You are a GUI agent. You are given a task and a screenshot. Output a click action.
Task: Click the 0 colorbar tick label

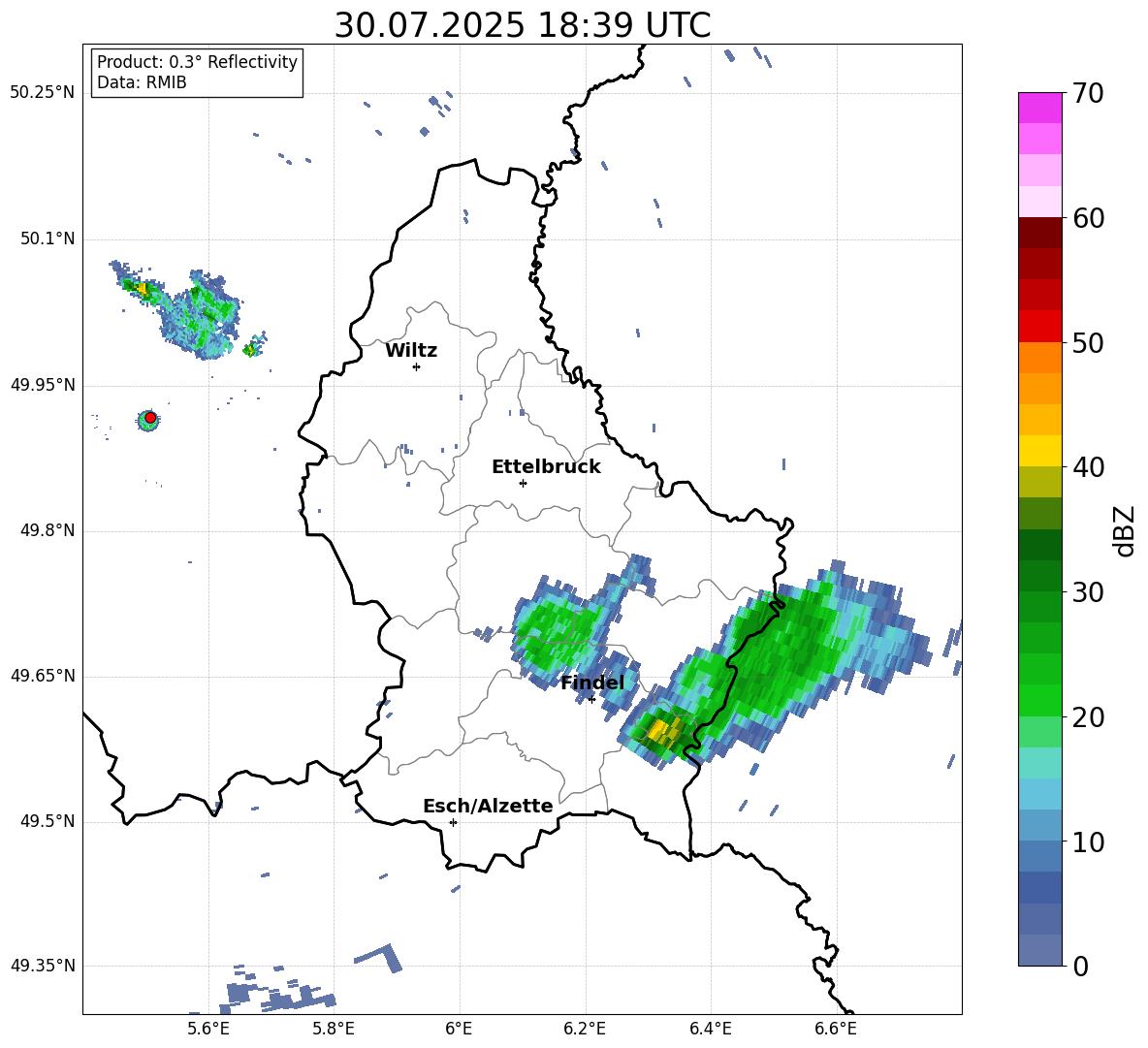pos(1079,966)
